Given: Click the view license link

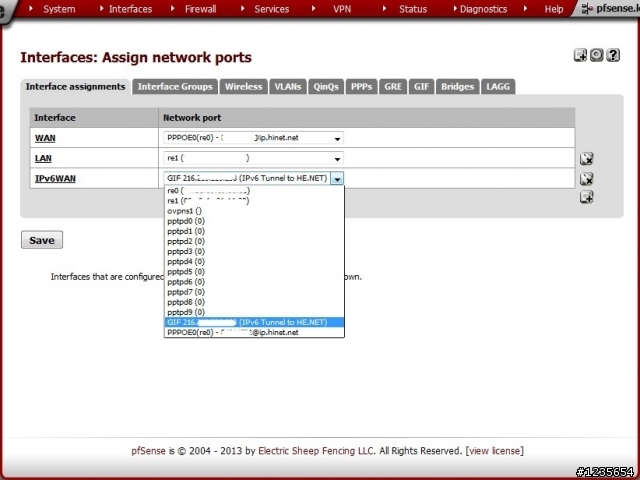Looking at the screenshot, I should pyautogui.click(x=494, y=451).
